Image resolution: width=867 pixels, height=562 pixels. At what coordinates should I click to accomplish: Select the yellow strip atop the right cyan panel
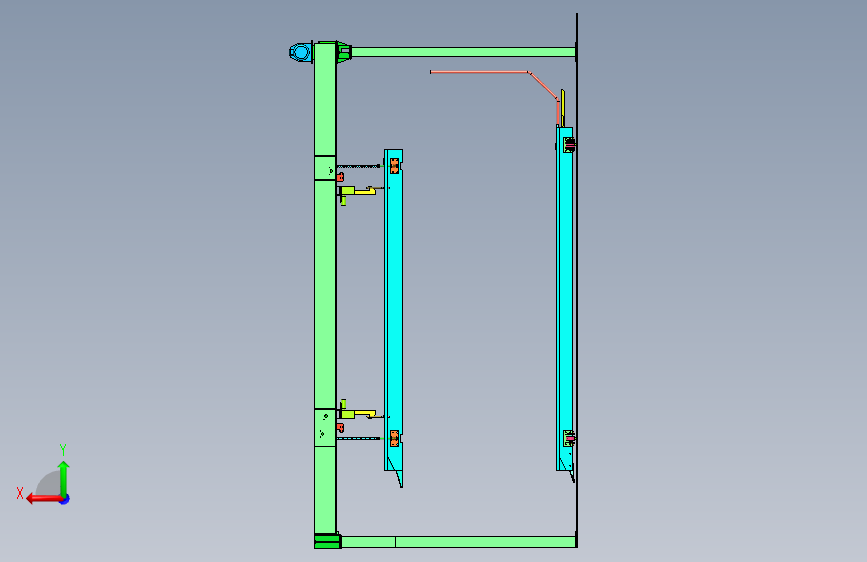pyautogui.click(x=563, y=108)
